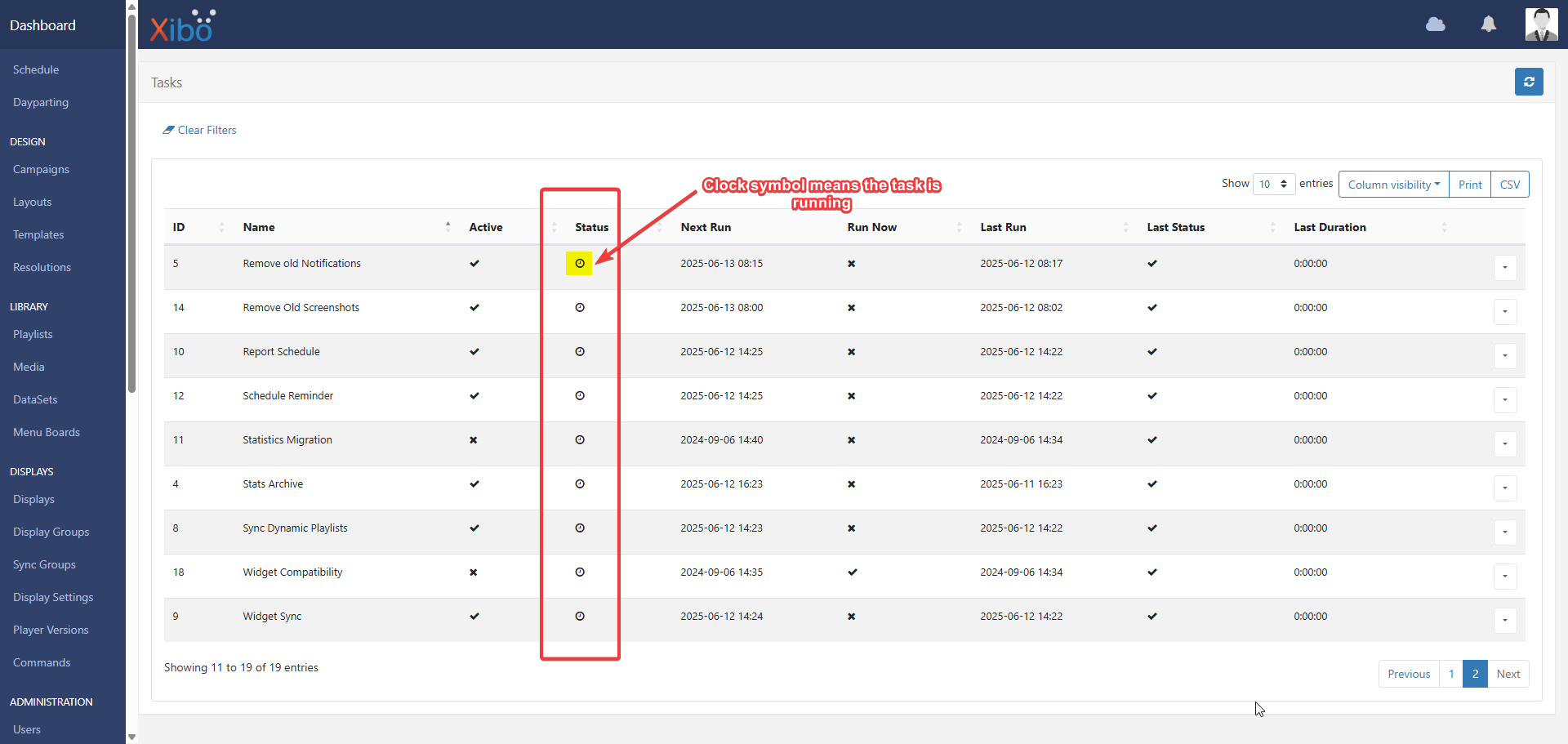Click the status clock icon for Report Schedule
This screenshot has width=1568, height=744.
click(580, 352)
